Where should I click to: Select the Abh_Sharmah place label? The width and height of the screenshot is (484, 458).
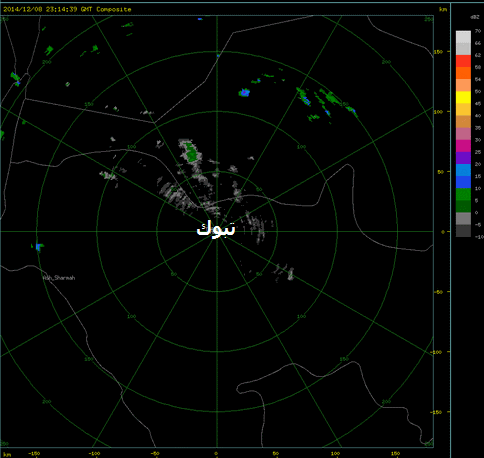(59, 278)
